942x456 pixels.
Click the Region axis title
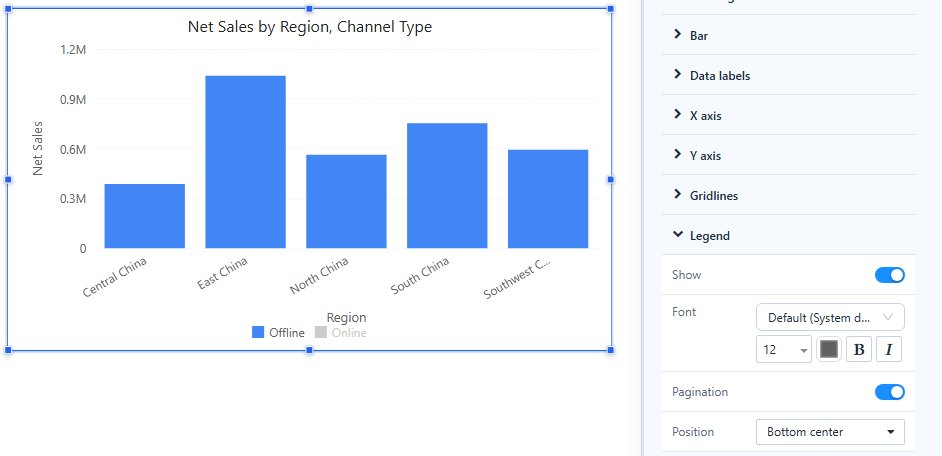coord(347,317)
